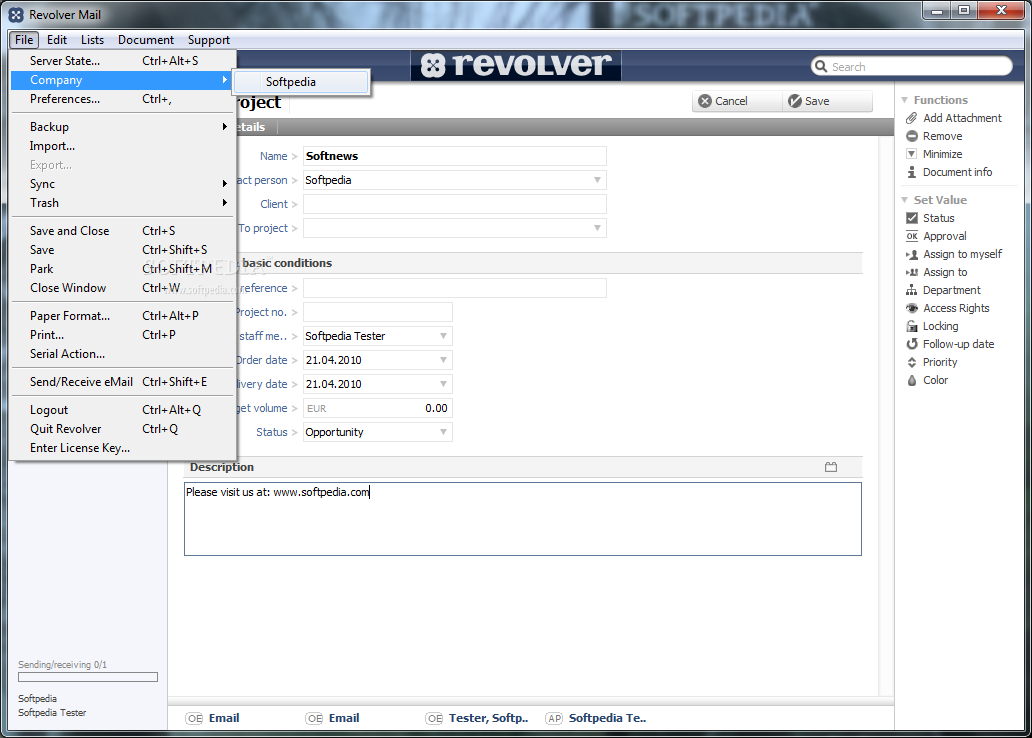
Task: Click the Name field containing Softnews
Action: (x=454, y=156)
